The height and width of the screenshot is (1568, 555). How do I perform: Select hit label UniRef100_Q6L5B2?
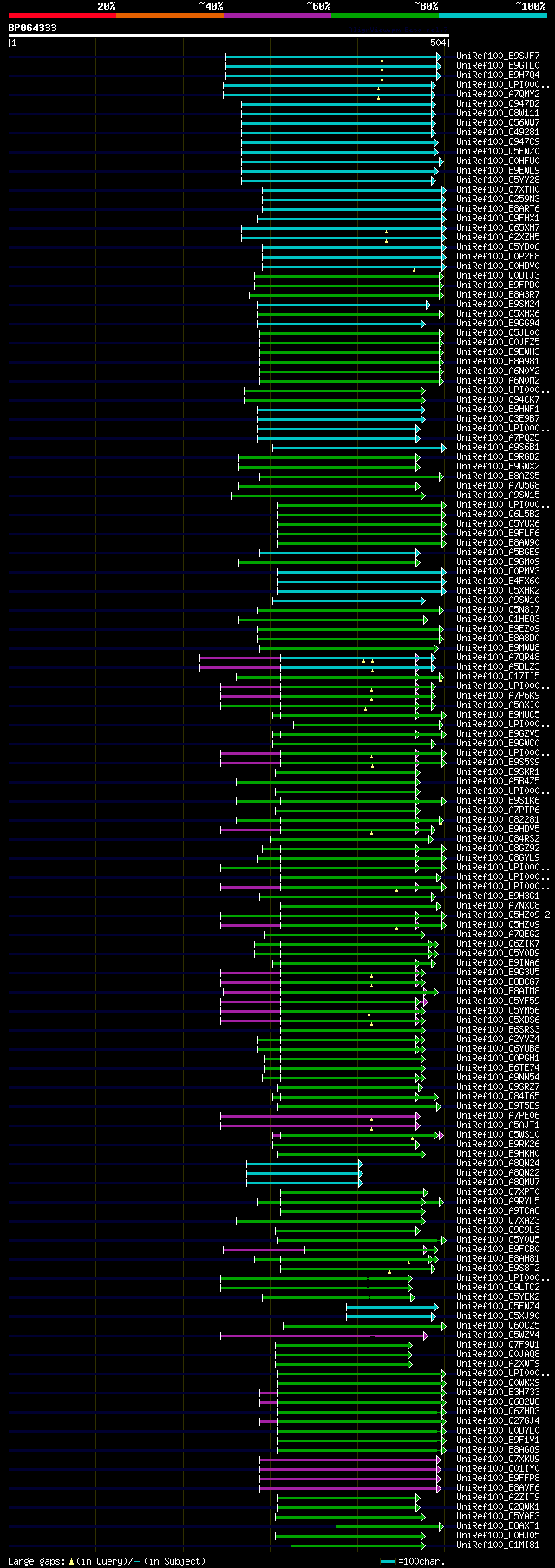click(498, 515)
